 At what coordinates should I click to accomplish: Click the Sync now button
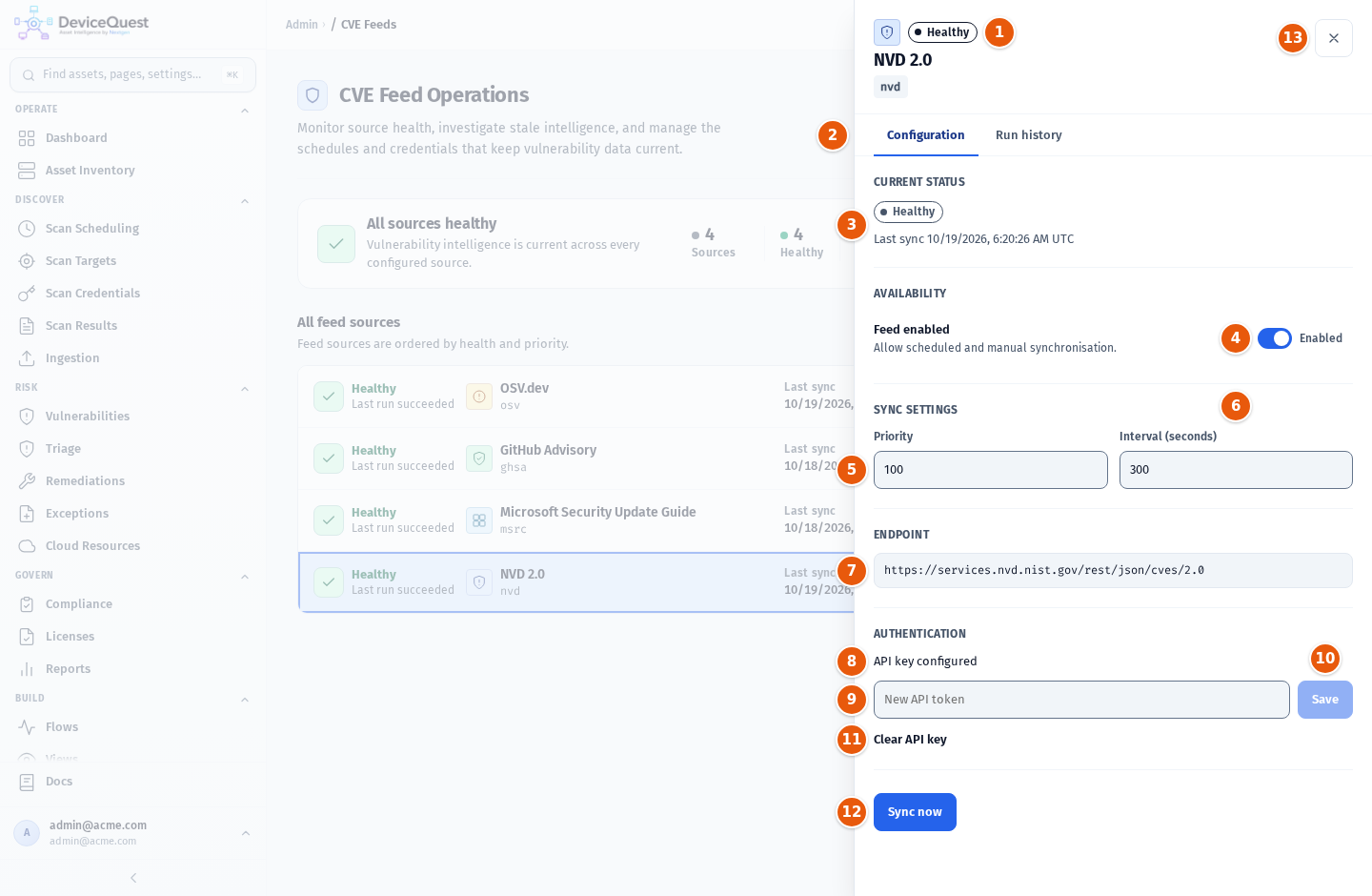(x=915, y=812)
